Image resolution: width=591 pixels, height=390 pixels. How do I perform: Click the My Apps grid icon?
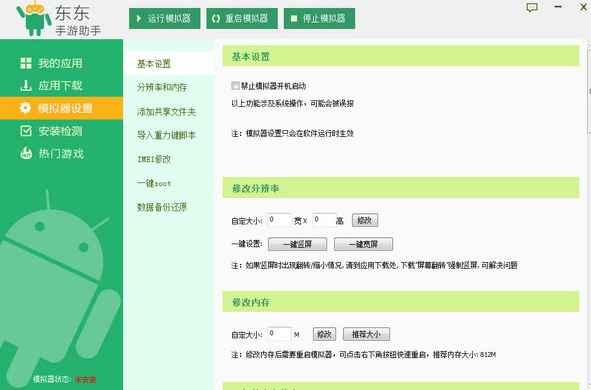pyautogui.click(x=26, y=63)
